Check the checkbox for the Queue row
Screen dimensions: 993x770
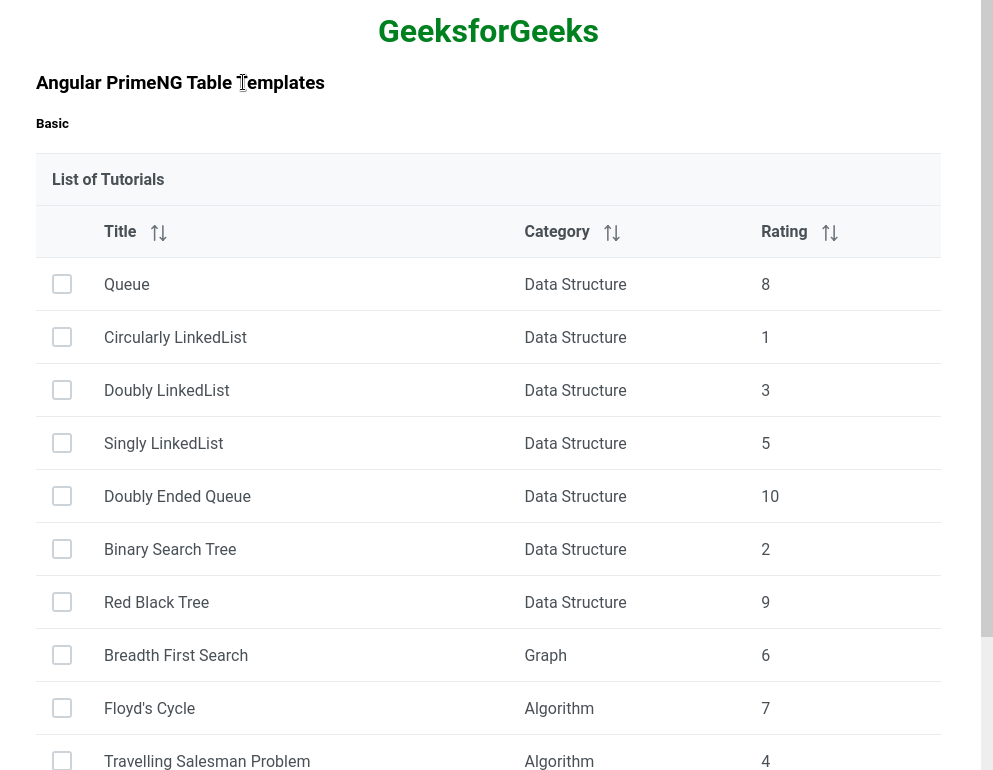point(62,284)
